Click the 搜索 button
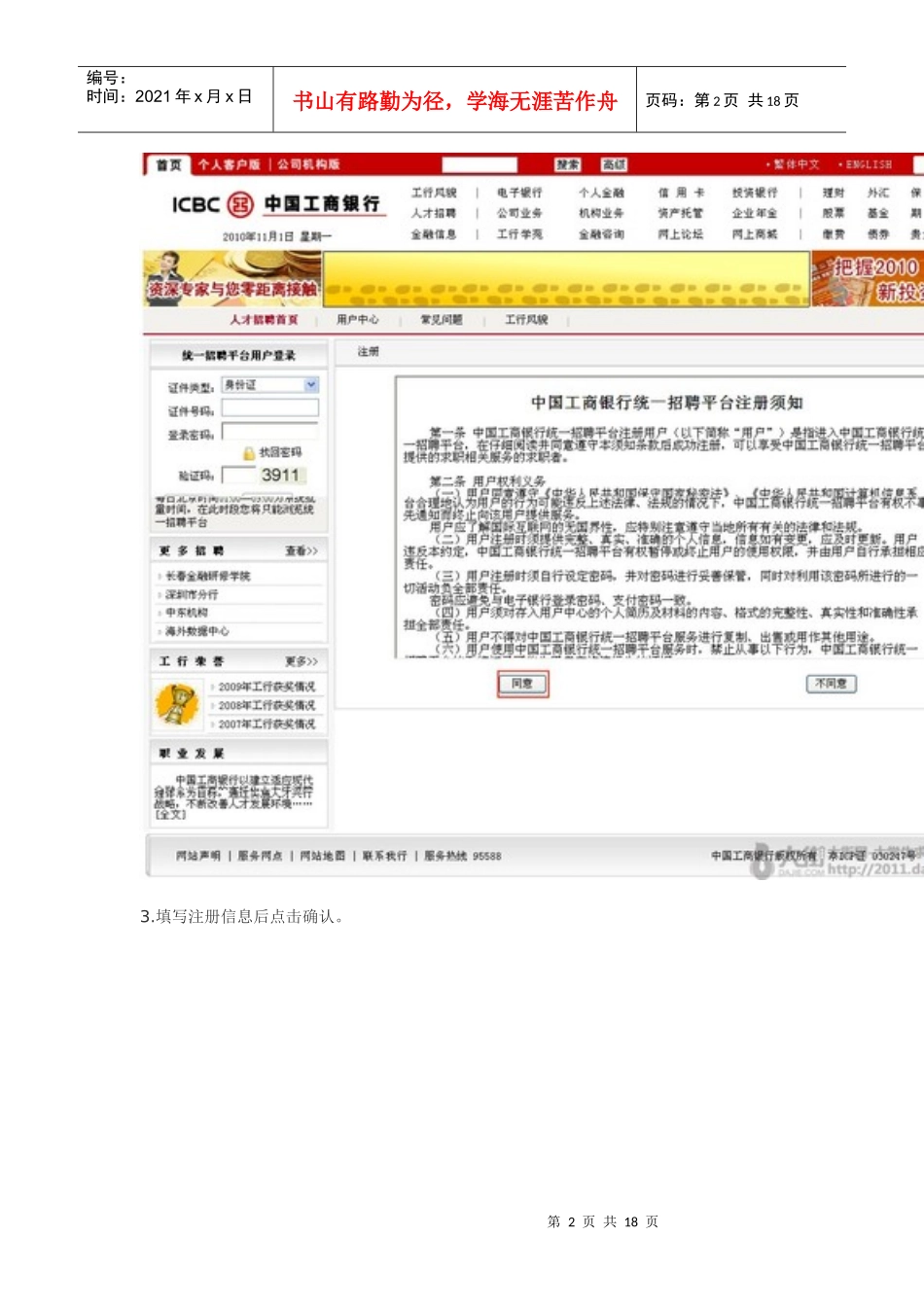This screenshot has width=924, height=1307. click(568, 165)
